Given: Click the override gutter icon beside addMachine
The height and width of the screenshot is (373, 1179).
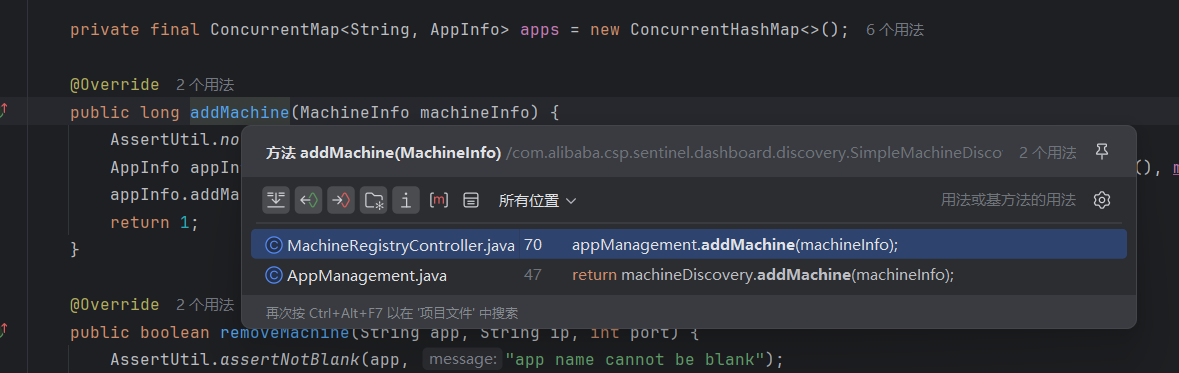Looking at the screenshot, I should pyautogui.click(x=4, y=111).
